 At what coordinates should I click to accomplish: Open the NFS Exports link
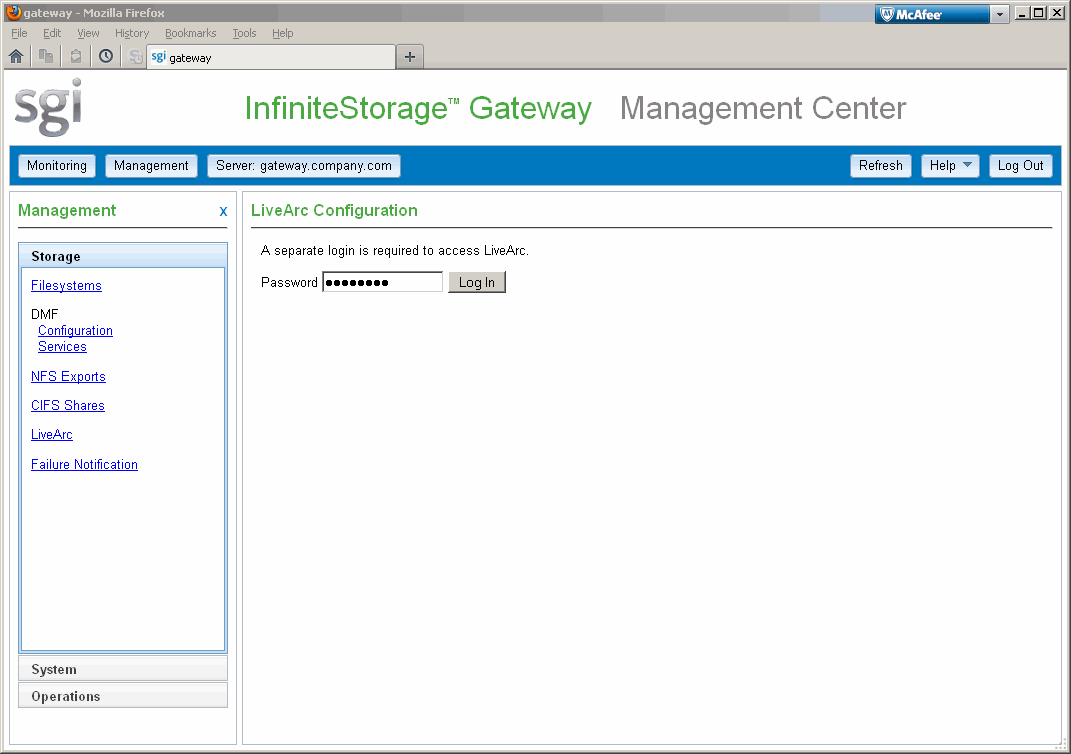coord(68,376)
